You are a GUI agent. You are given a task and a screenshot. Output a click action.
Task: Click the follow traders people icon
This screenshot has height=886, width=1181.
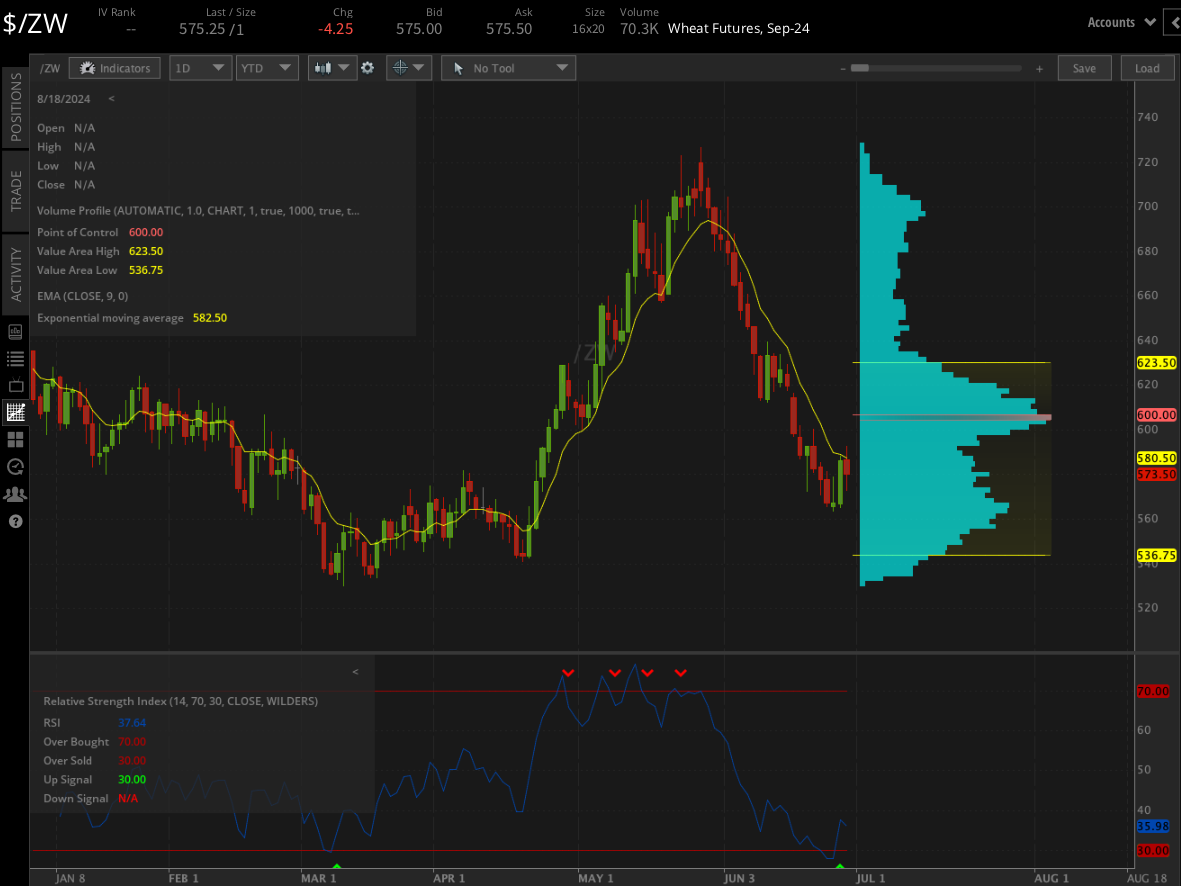[15, 494]
